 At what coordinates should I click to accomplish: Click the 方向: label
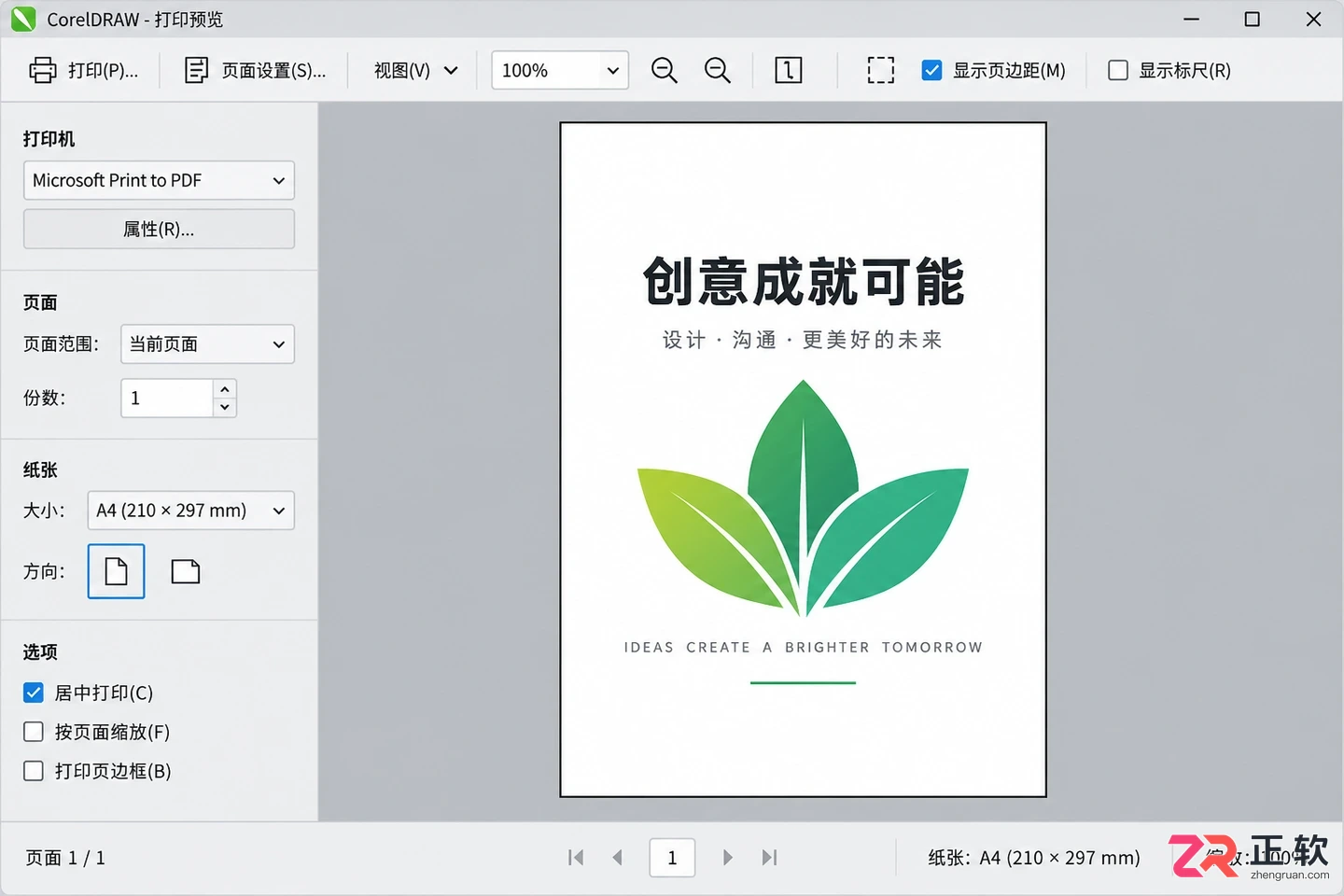(x=44, y=571)
